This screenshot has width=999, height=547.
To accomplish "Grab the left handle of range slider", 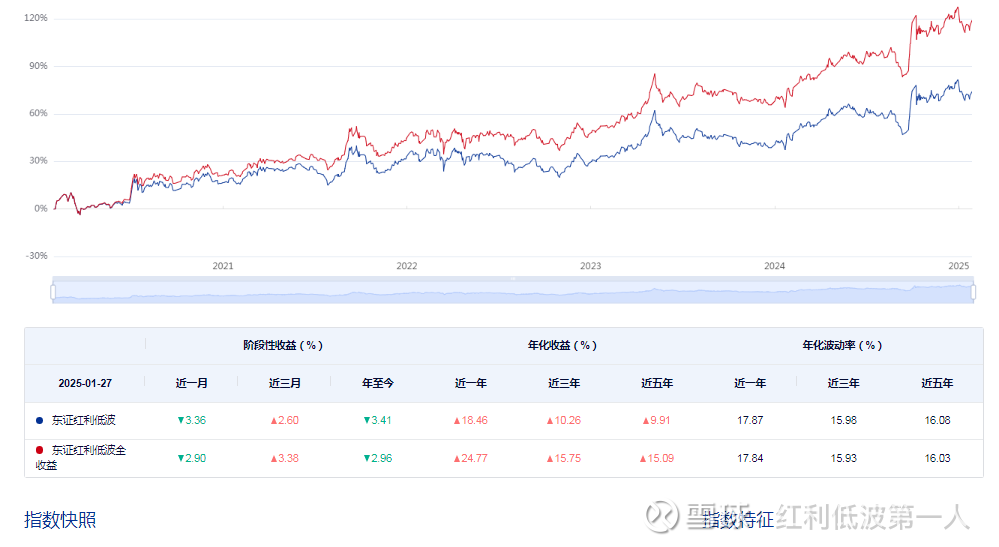I will (53, 292).
